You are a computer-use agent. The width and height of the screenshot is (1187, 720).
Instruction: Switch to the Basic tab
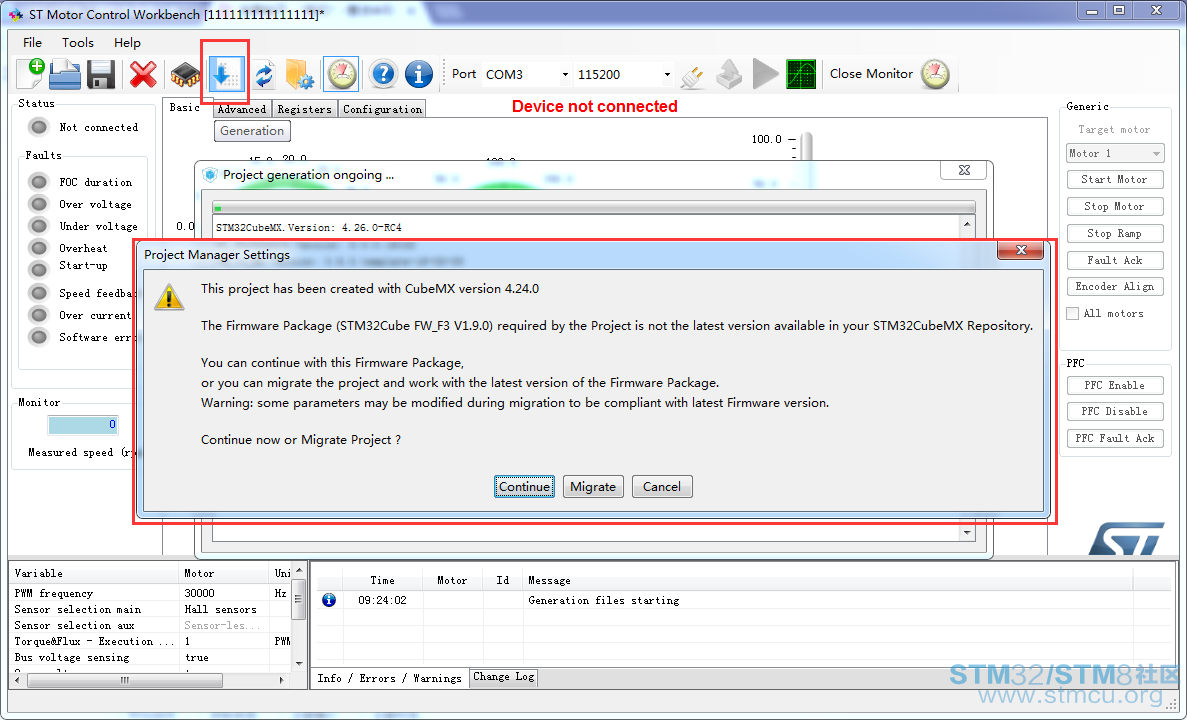pos(185,108)
